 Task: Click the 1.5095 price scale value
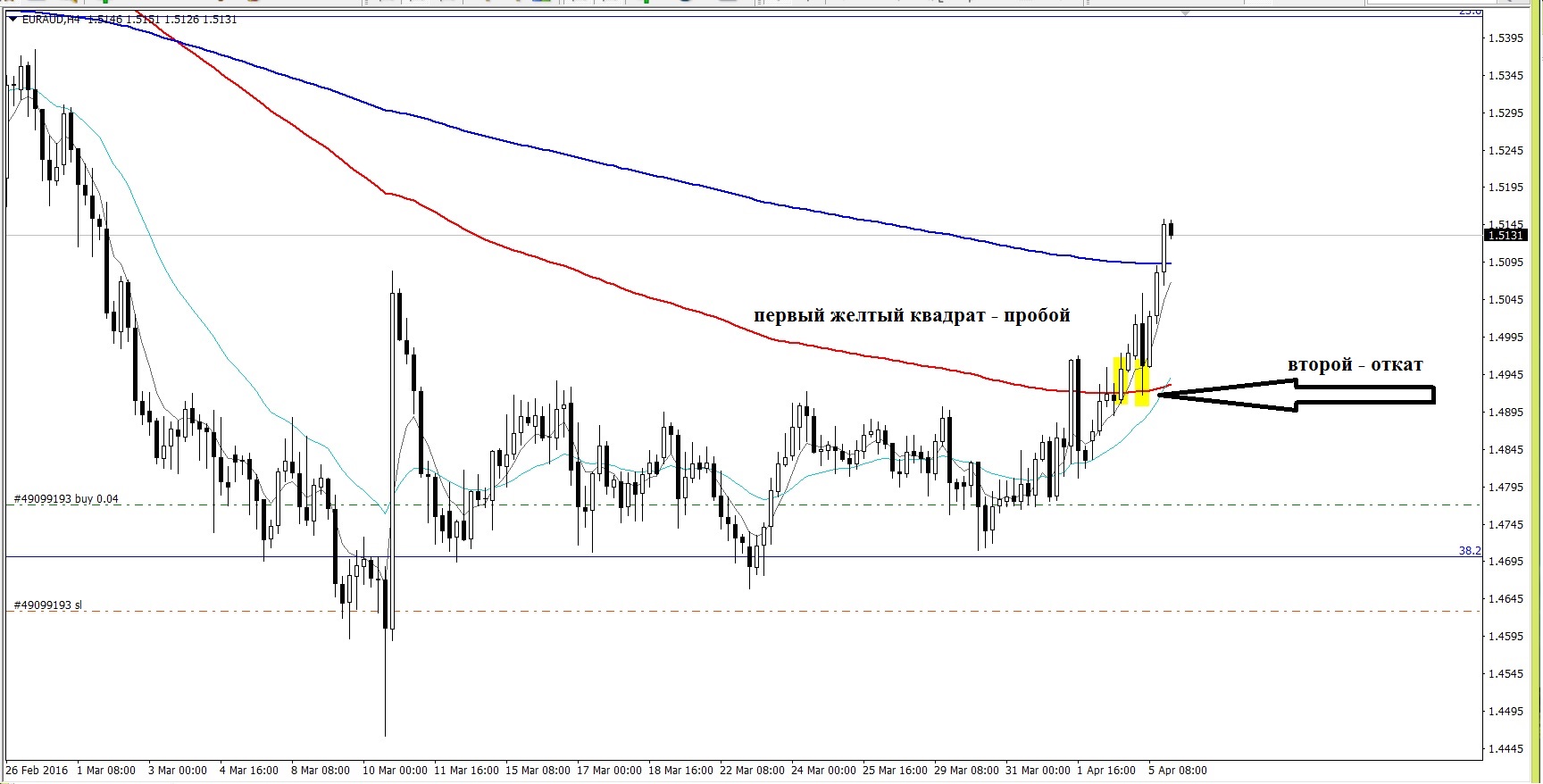(x=1505, y=263)
